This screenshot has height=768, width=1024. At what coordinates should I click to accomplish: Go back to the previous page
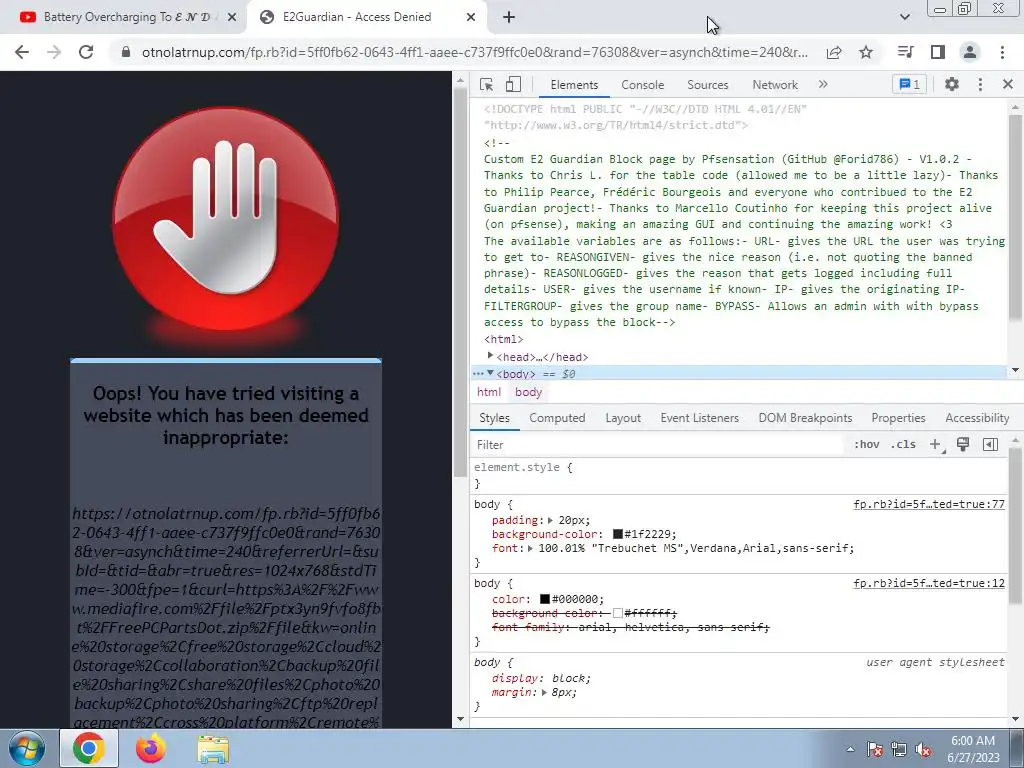[22, 52]
